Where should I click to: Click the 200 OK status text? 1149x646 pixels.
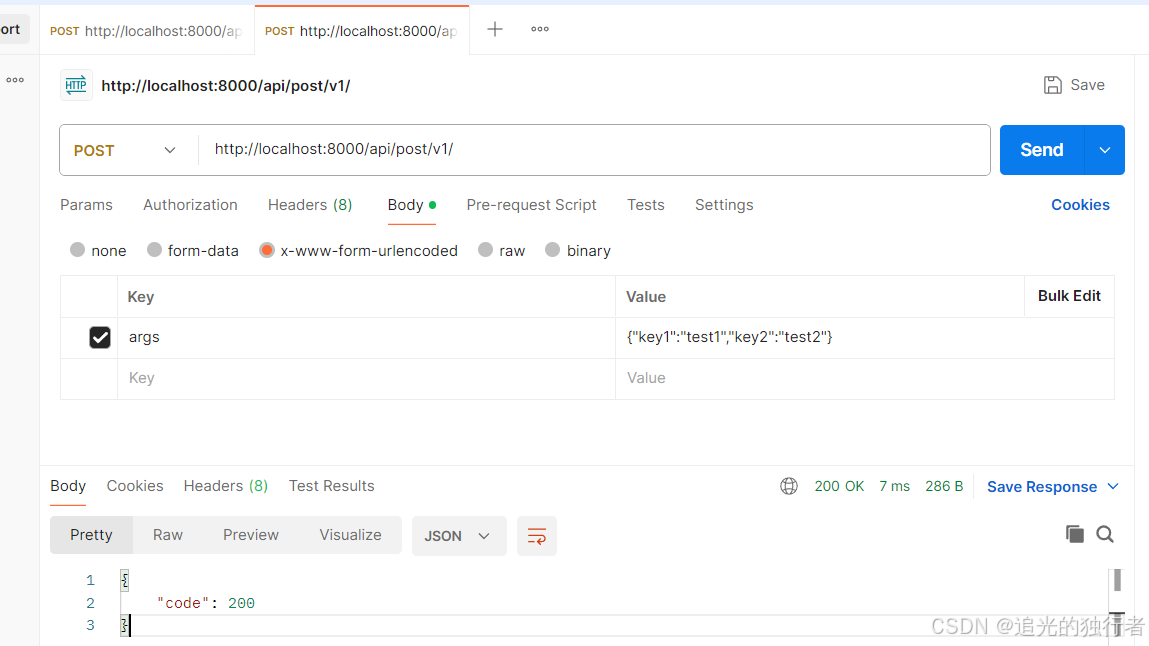tap(839, 486)
